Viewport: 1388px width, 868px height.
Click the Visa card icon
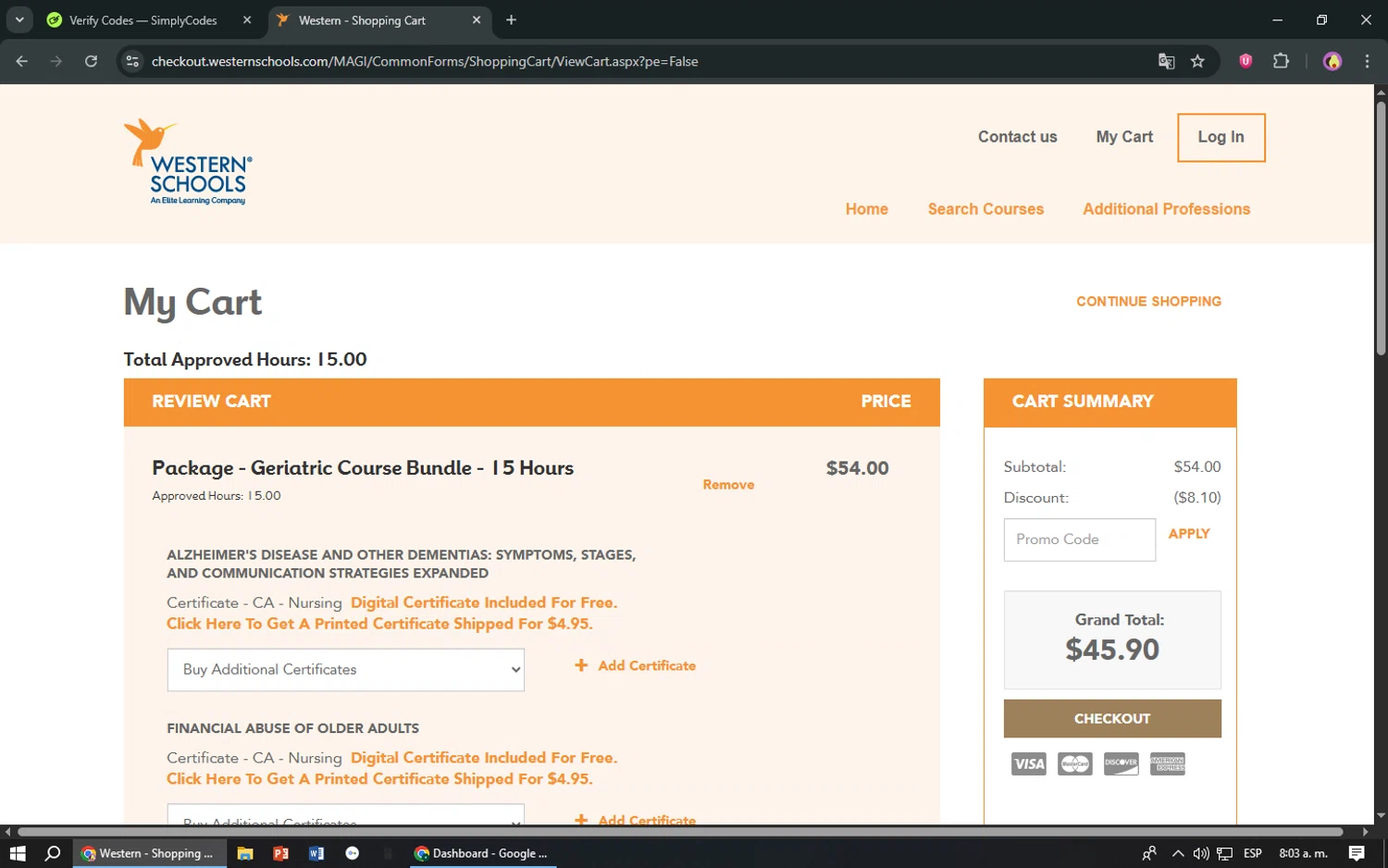1028,763
